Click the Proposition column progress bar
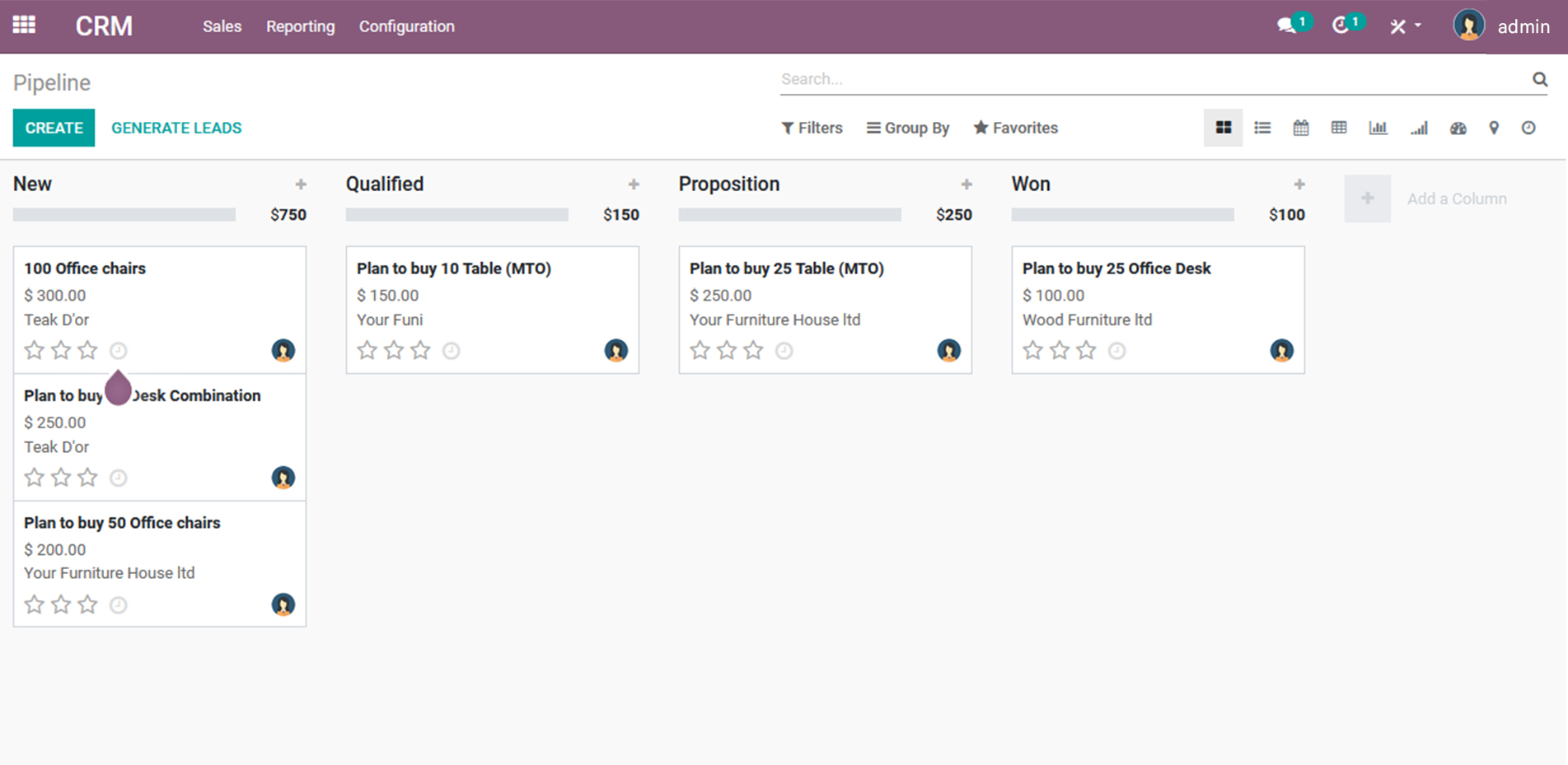Viewport: 1568px width, 765px height. pos(789,215)
